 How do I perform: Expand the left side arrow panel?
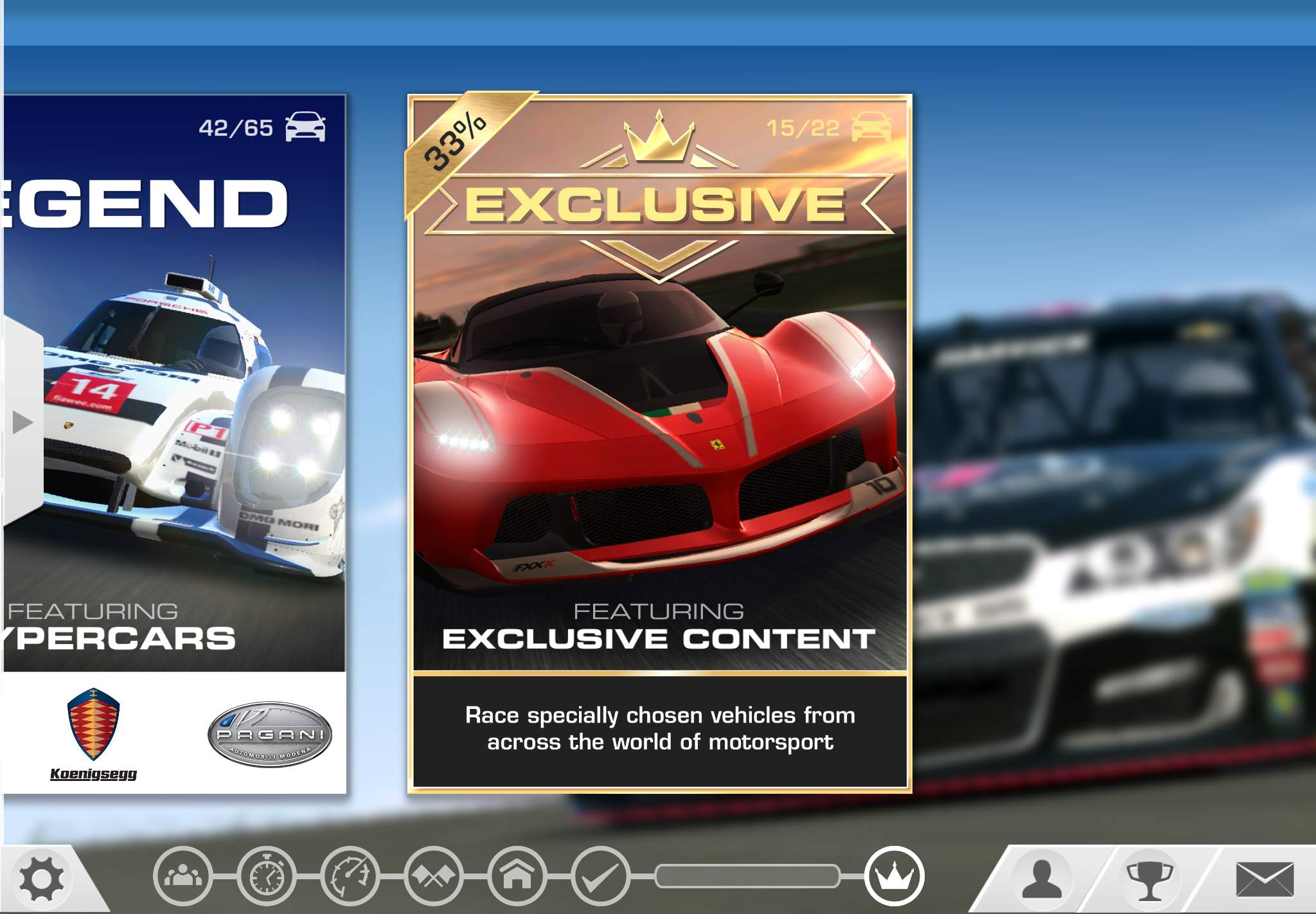click(x=22, y=422)
